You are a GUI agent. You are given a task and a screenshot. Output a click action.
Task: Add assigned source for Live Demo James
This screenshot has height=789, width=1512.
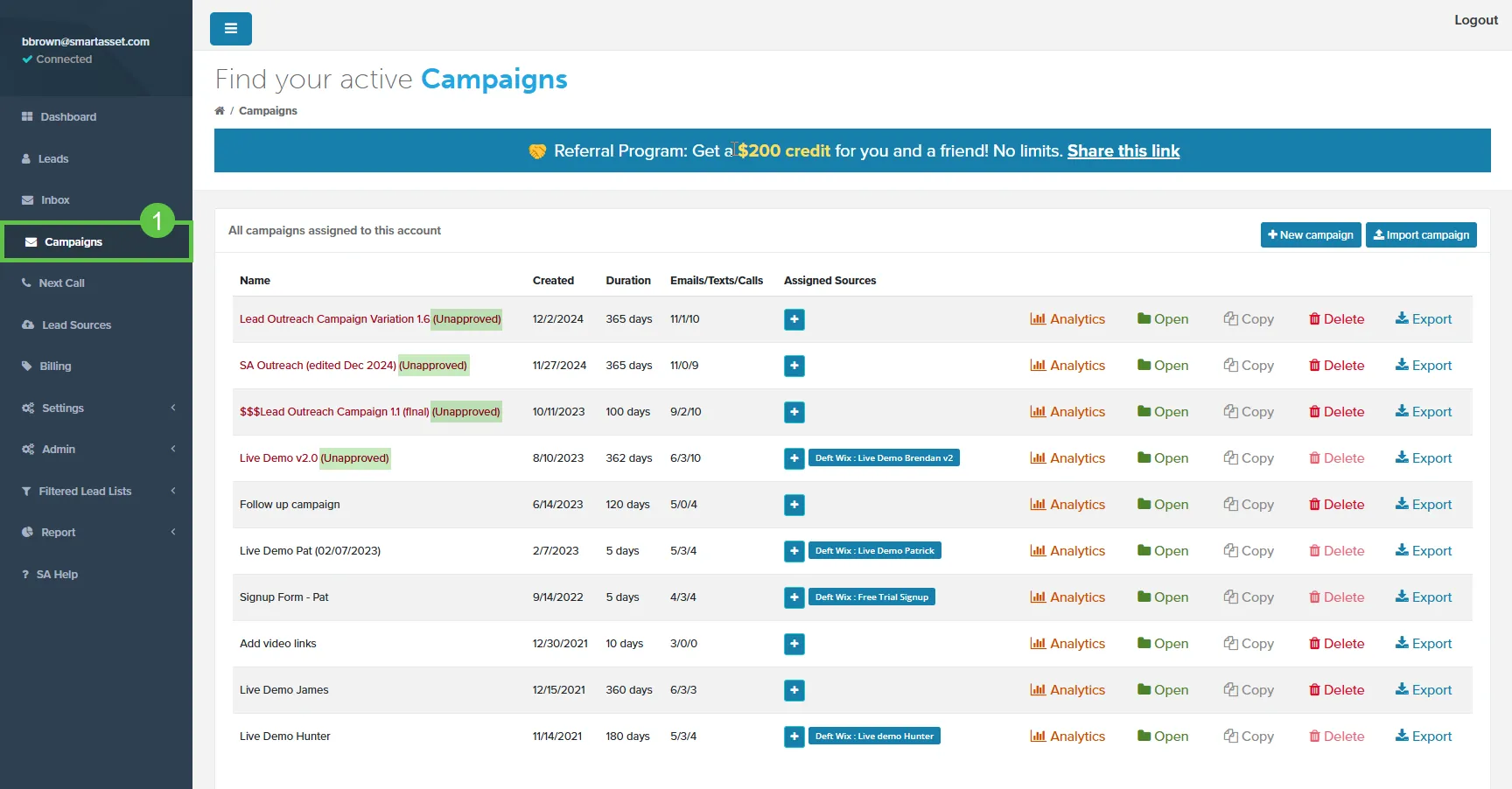click(794, 690)
